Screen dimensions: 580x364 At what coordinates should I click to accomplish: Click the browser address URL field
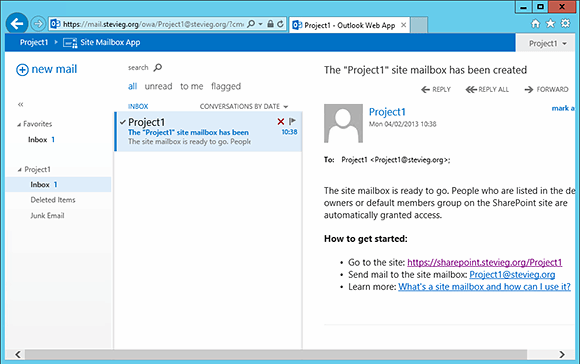coord(153,24)
